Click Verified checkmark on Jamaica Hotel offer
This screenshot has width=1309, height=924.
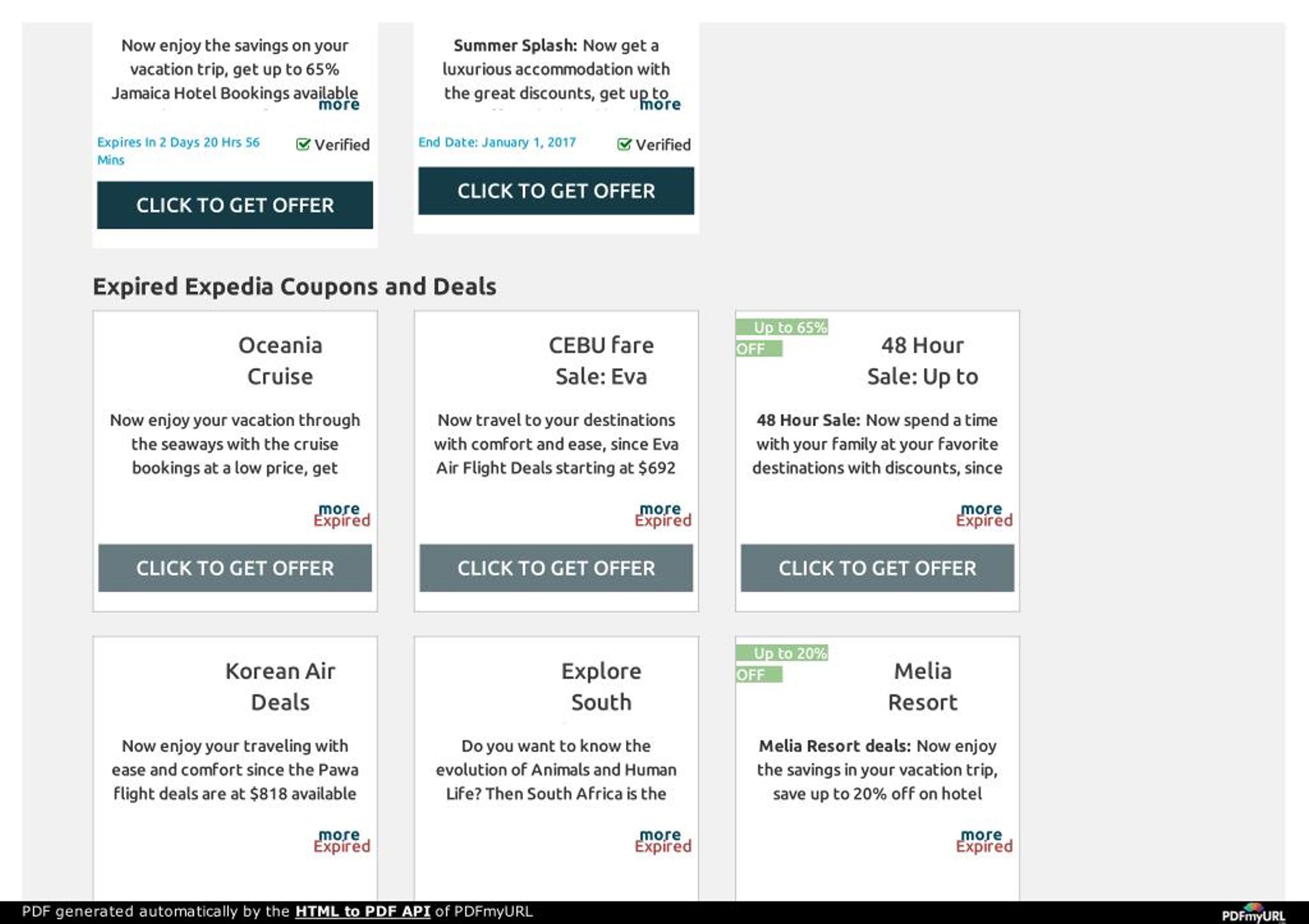[303, 145]
